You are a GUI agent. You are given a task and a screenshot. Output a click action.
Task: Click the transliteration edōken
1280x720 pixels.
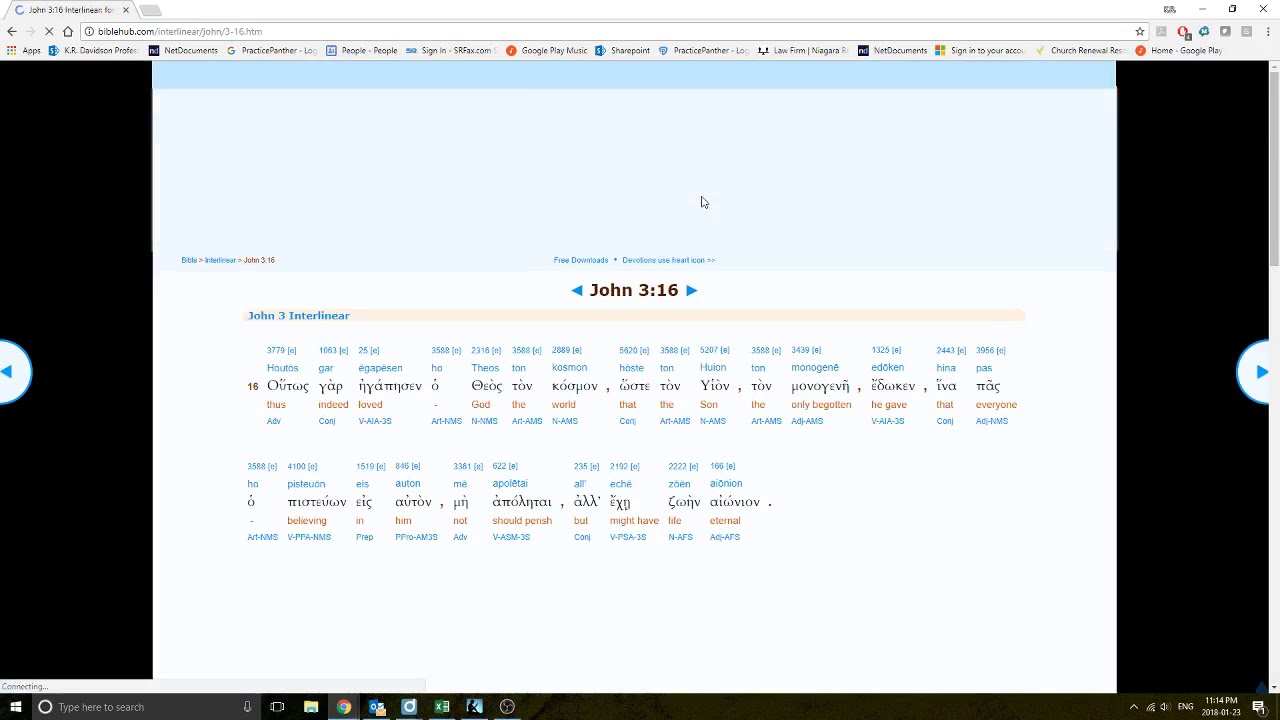(x=887, y=368)
